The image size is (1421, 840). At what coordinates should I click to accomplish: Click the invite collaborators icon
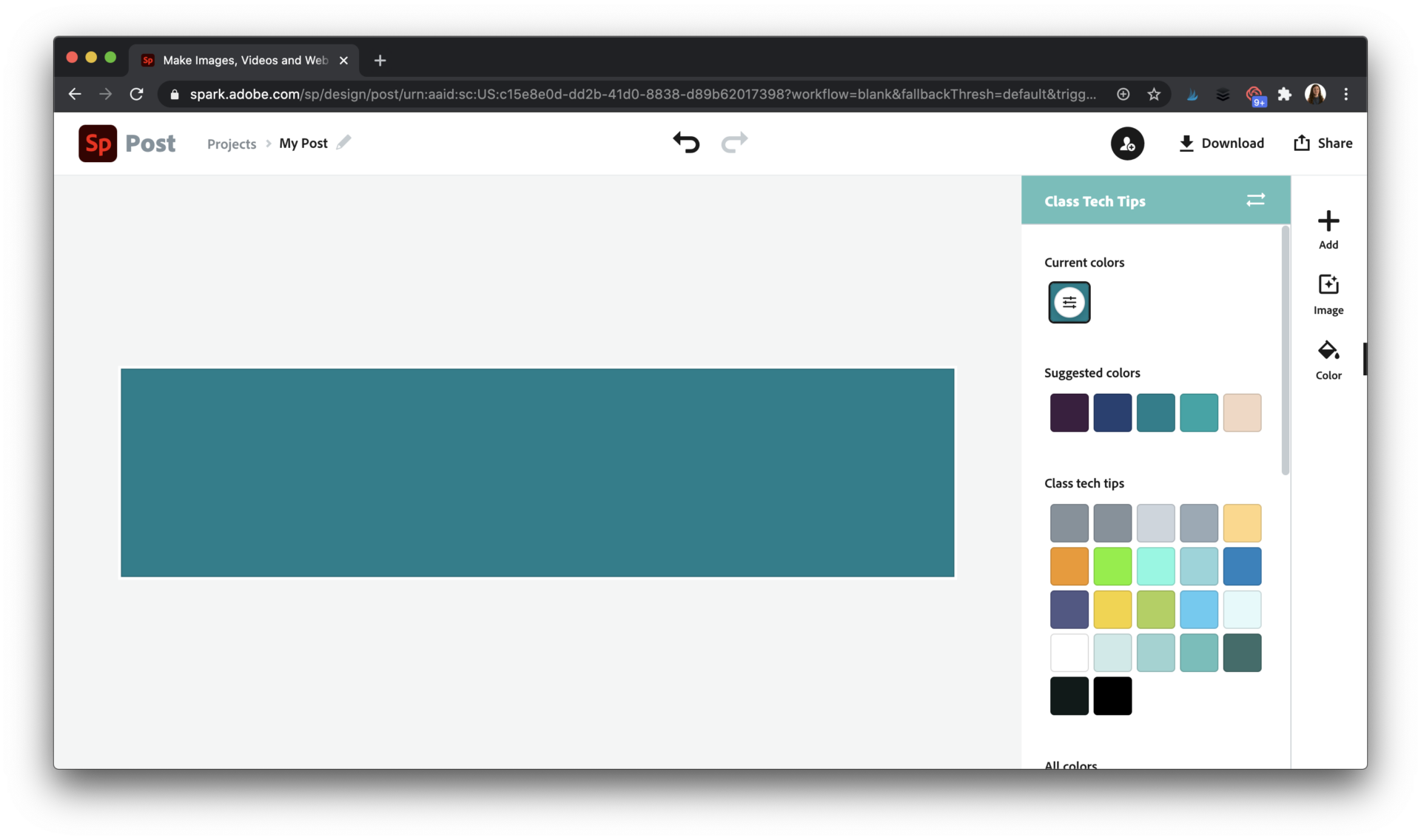[x=1127, y=143]
